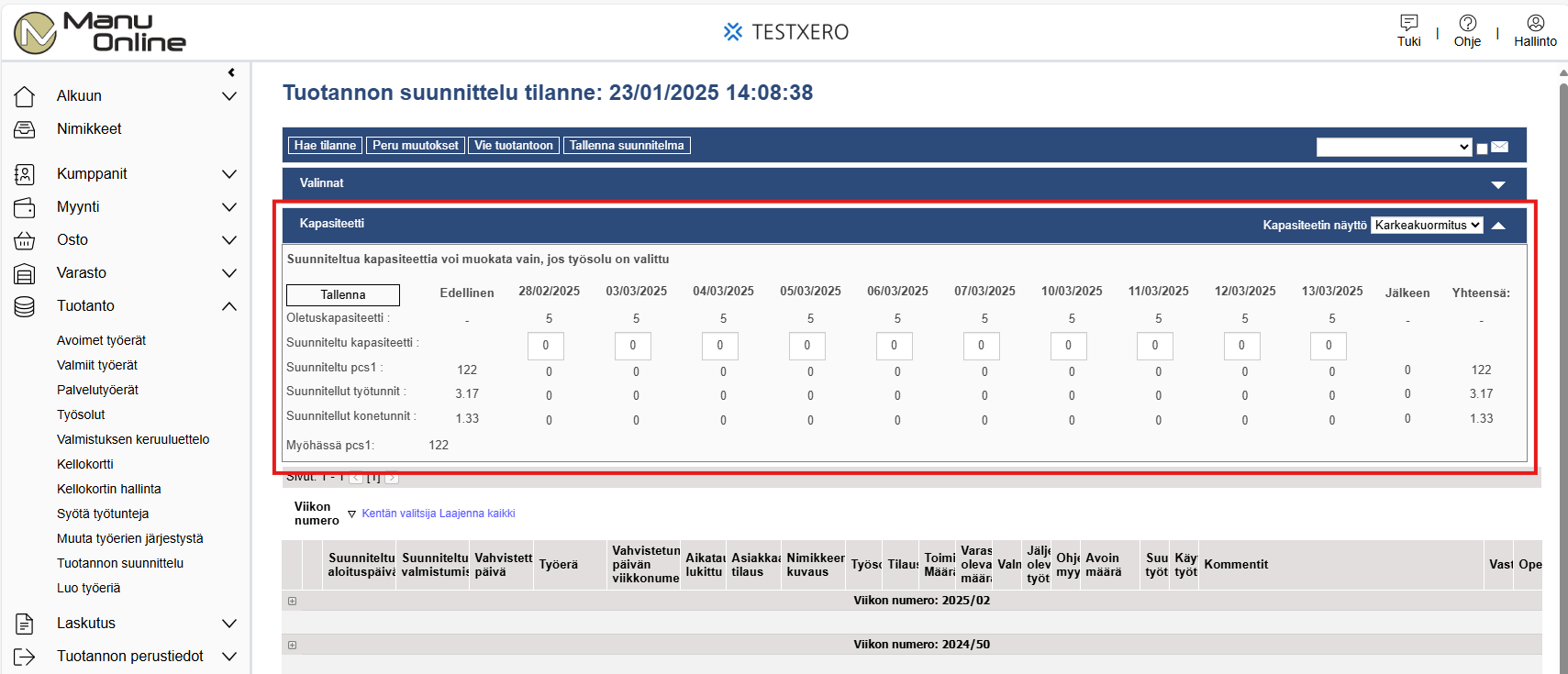Click the envelope icon in the toolbar
Image resolution: width=1568 pixels, height=674 pixels.
point(1500,147)
